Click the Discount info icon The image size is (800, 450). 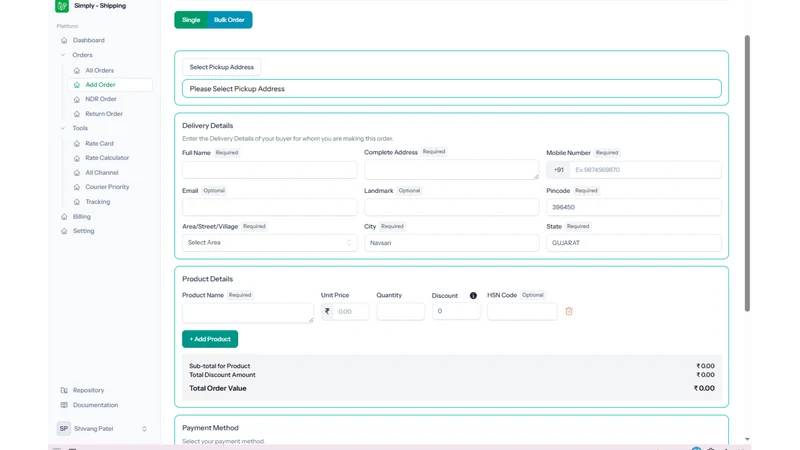pyautogui.click(x=473, y=295)
